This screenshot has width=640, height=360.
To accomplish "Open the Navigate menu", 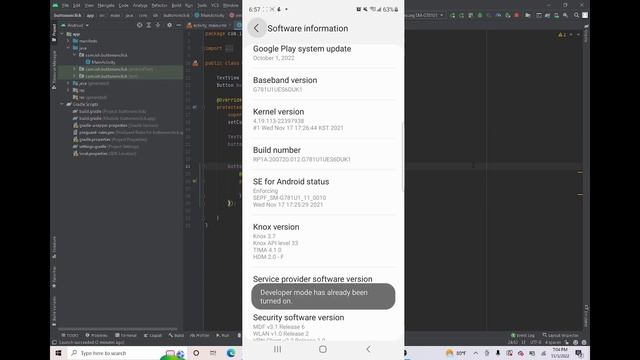I will pos(106,5).
